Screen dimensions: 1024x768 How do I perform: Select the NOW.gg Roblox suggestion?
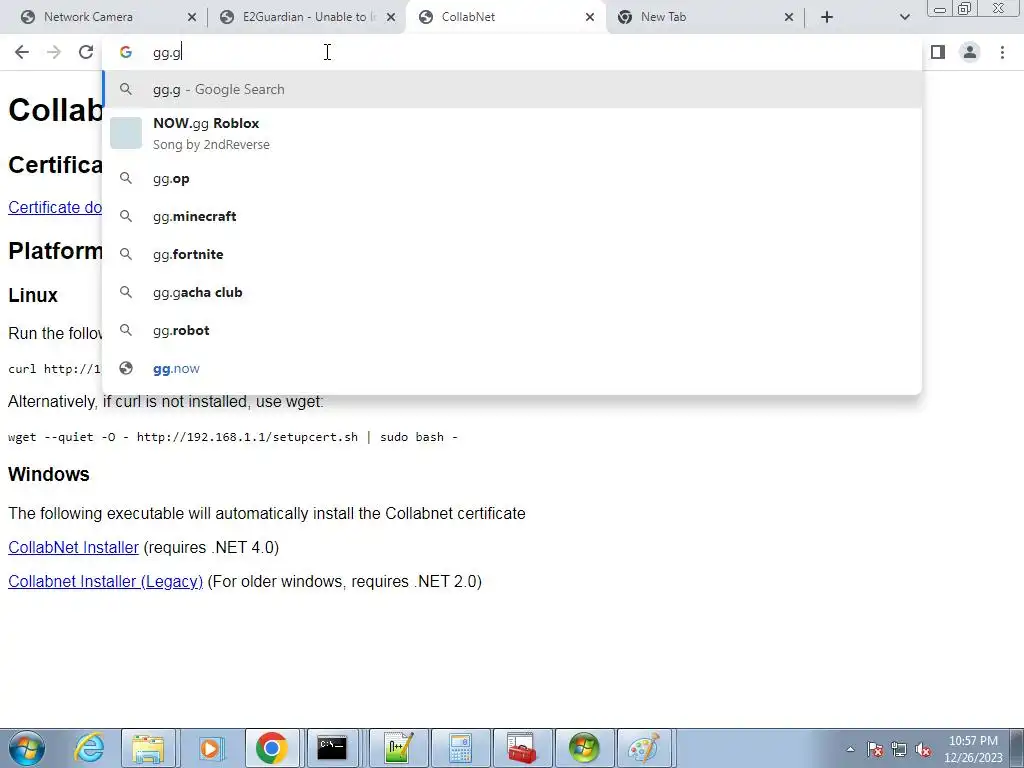(512, 133)
